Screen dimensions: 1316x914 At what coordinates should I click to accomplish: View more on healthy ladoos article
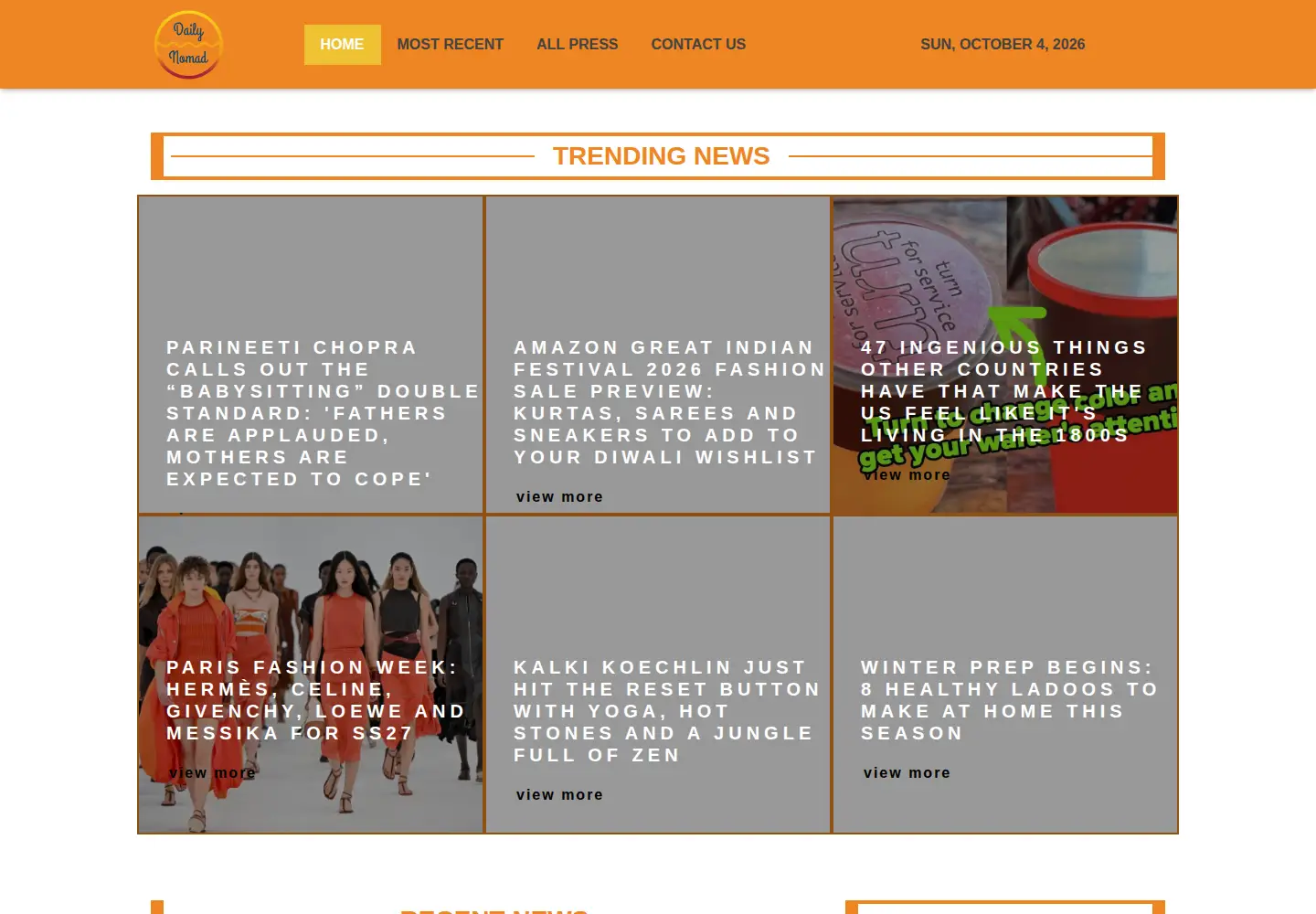point(907,773)
